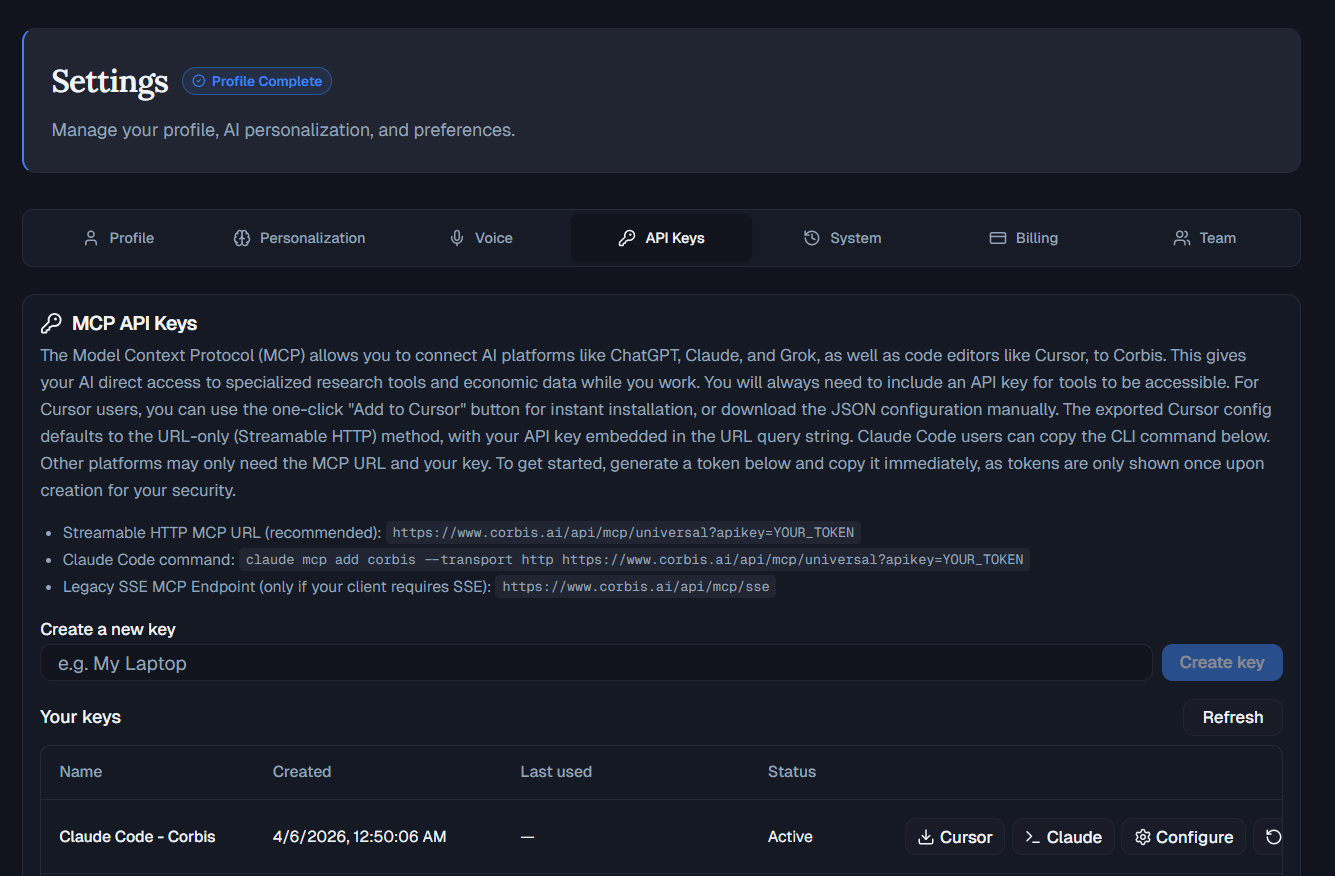Click the checkmark icon in Profile Complete badge

[x=198, y=81]
